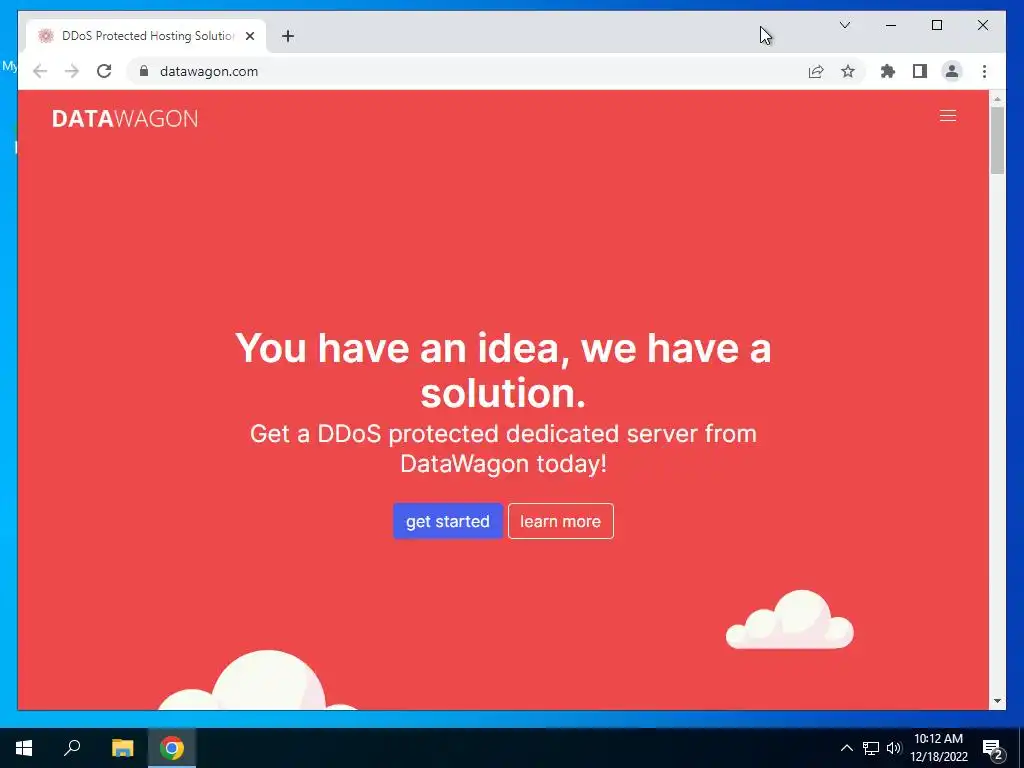Open Chrome profile avatar

[952, 71]
